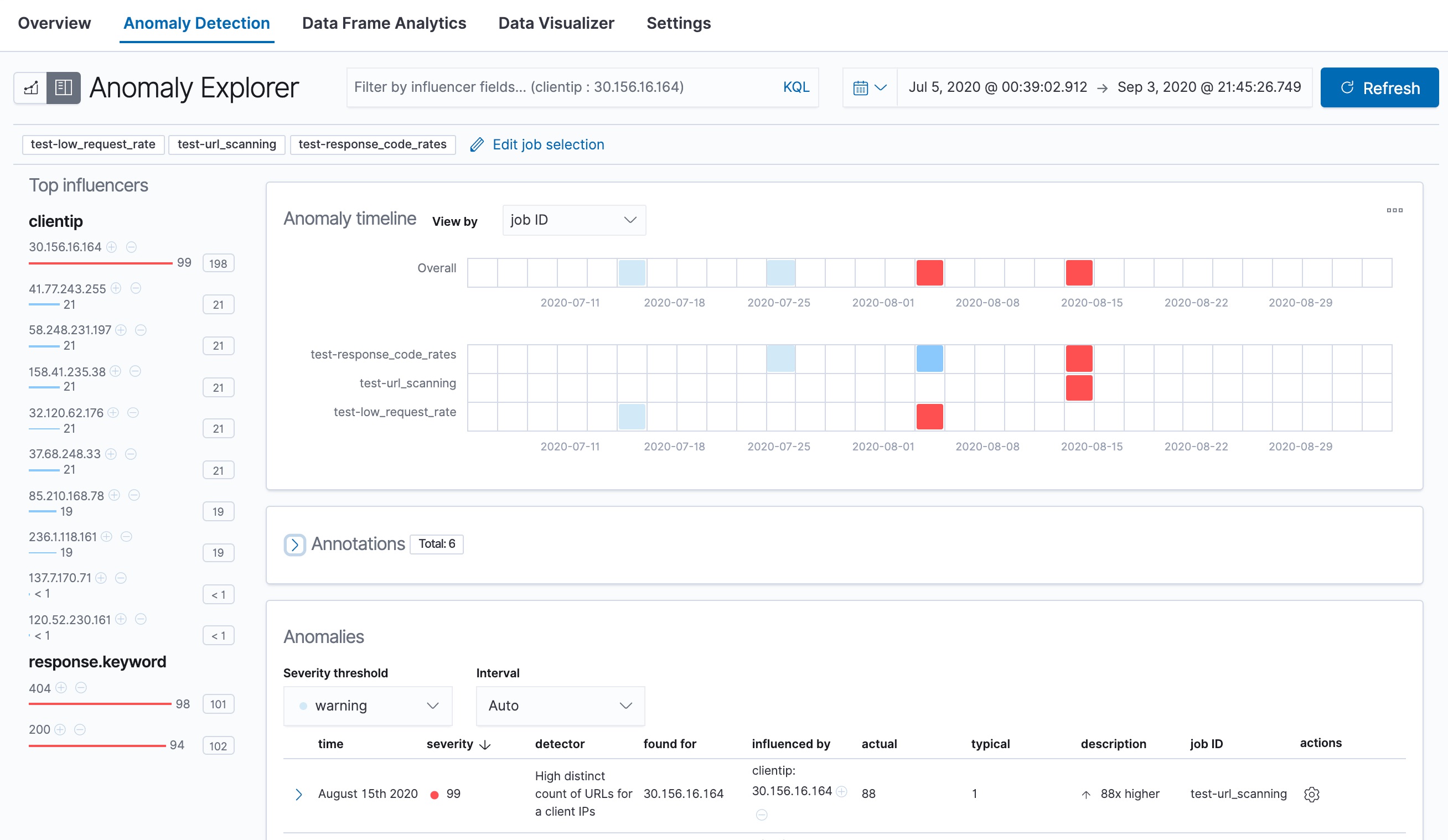Viewport: 1448px width, 840px height.
Task: Expand the August 15th 2020 anomaly row
Action: (x=299, y=794)
